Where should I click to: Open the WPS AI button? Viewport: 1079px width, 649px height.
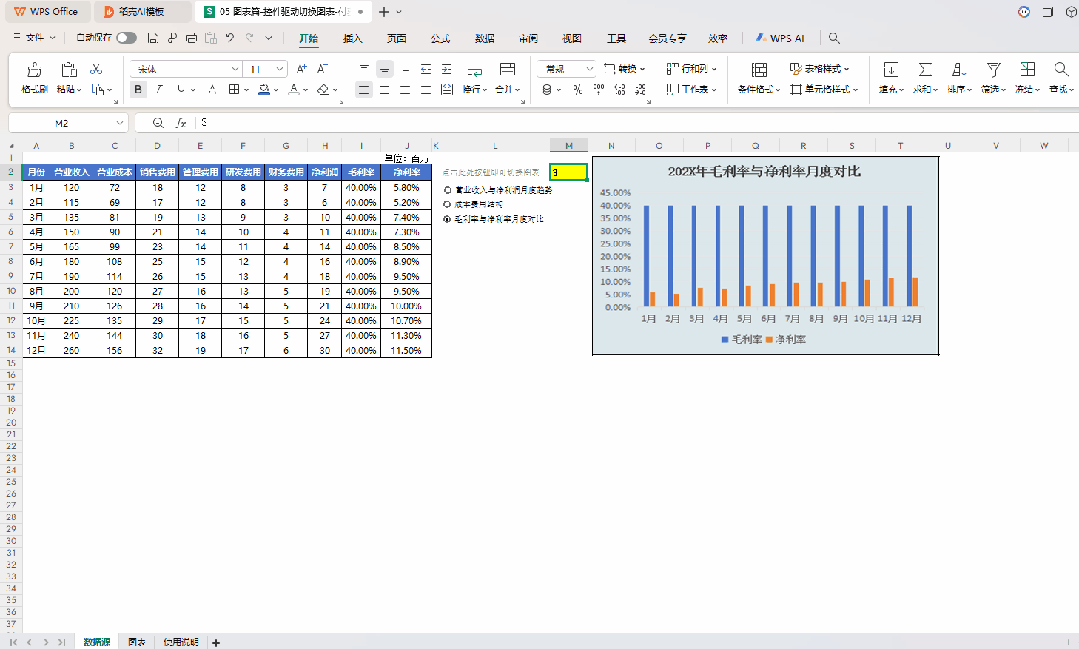780,39
